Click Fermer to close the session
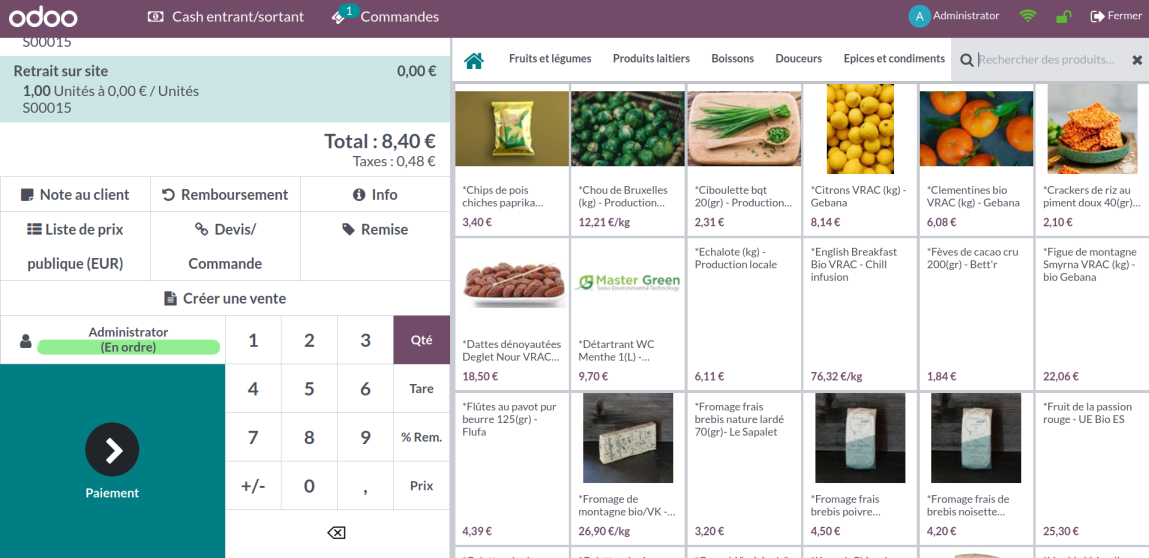 tap(1116, 16)
